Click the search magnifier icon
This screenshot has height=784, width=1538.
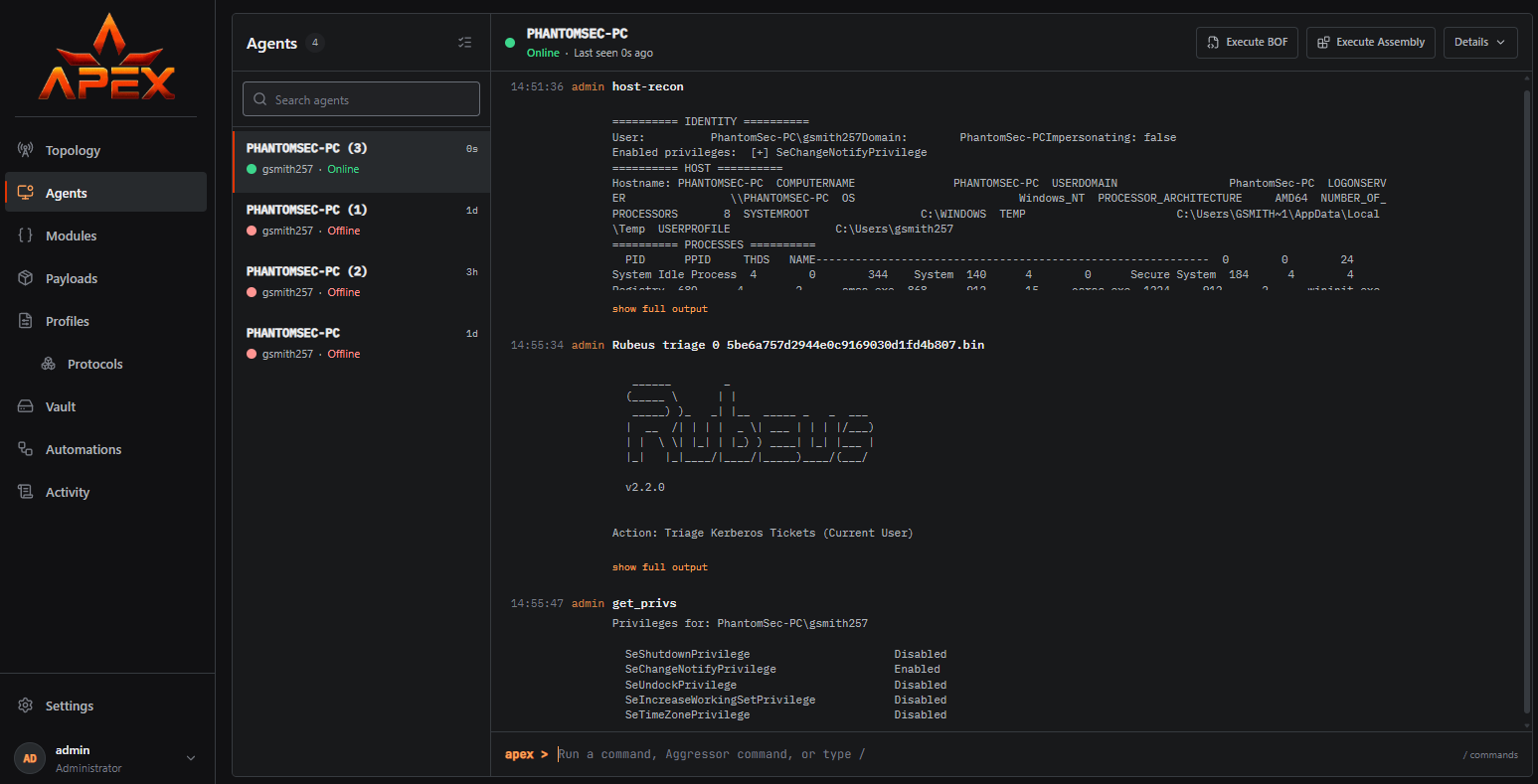260,99
